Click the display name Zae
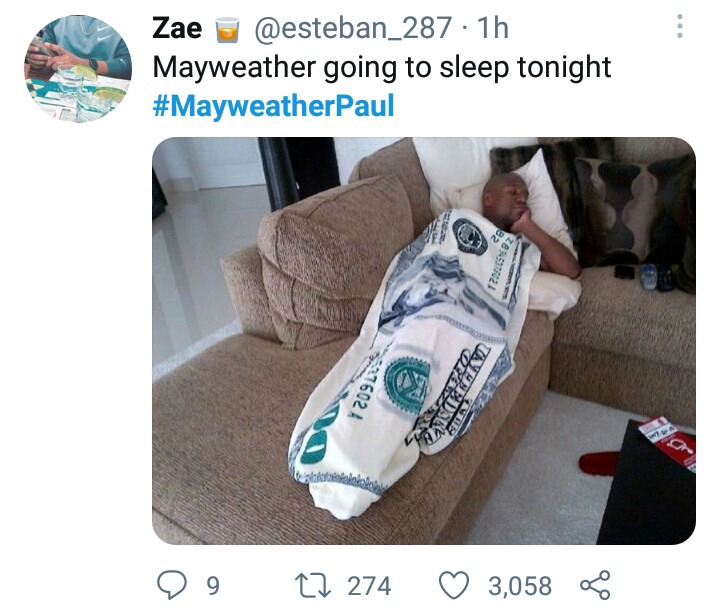Screen dimensions: 720x616 click(177, 28)
